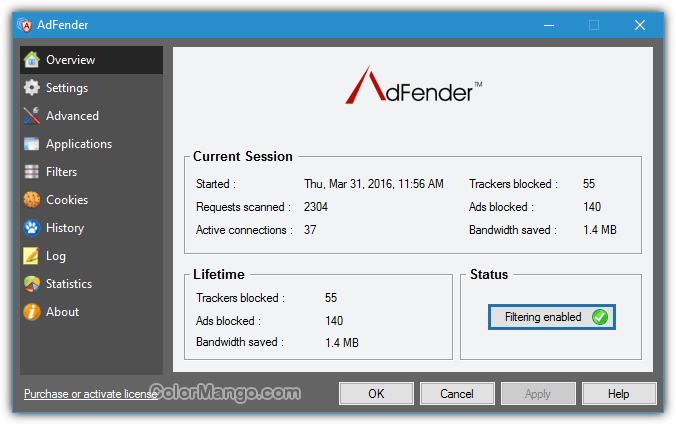This screenshot has height=424, width=676.
Task: Click the Filters list icon
Action: [x=31, y=172]
